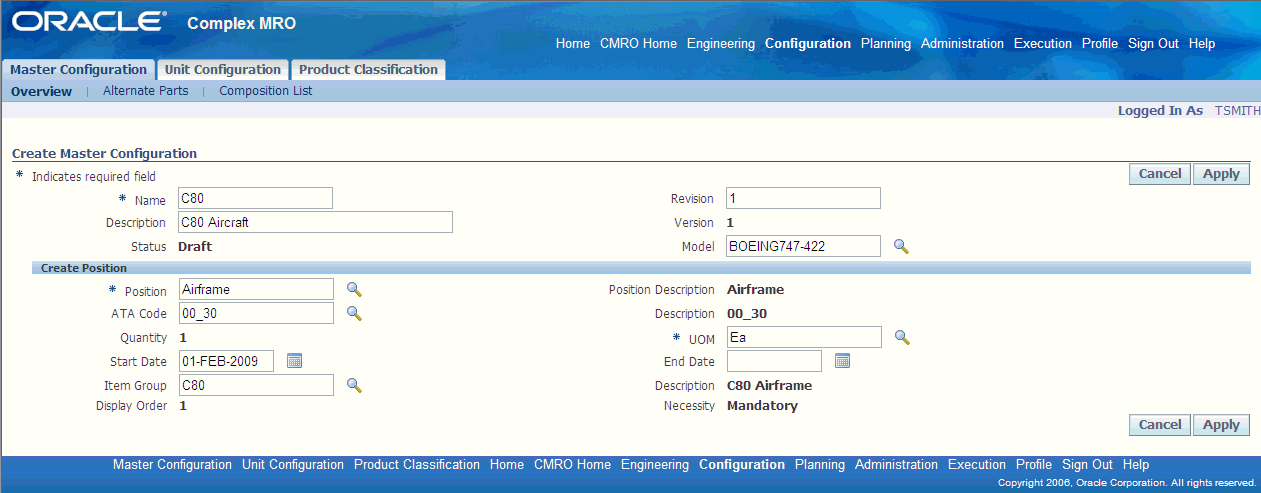Open the footer Profile link

tap(1034, 465)
